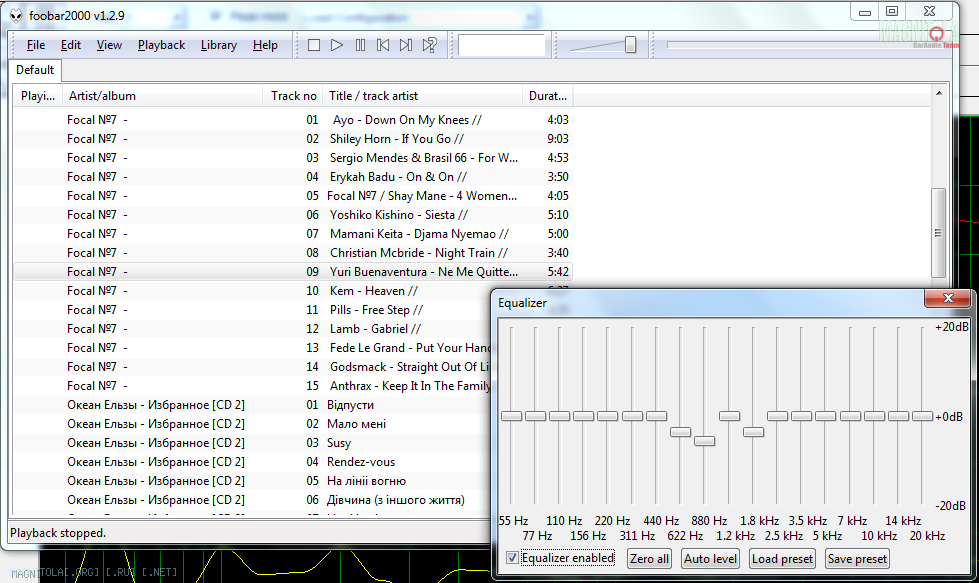The height and width of the screenshot is (583, 979).
Task: Select track Christian Mcbride - Night Train
Action: (x=292, y=253)
